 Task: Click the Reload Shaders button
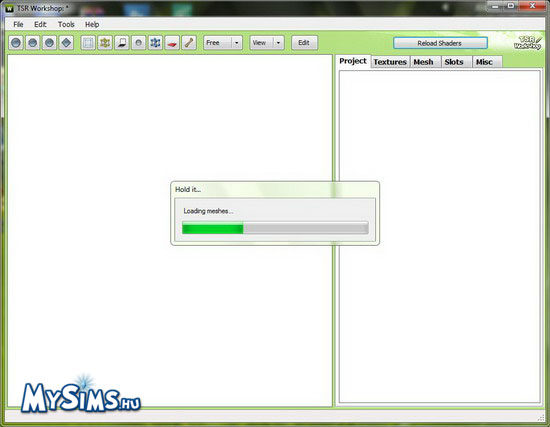coord(440,43)
